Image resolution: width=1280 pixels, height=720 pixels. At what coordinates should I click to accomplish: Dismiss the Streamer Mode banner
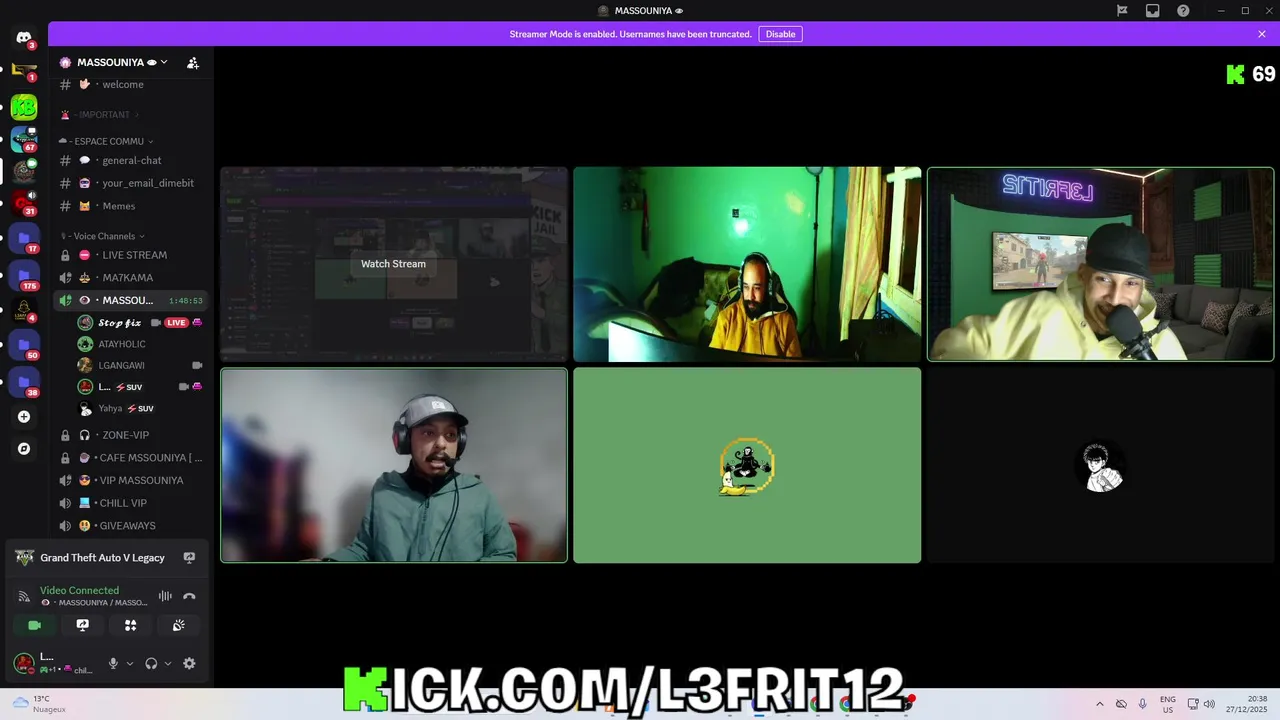point(1262,34)
